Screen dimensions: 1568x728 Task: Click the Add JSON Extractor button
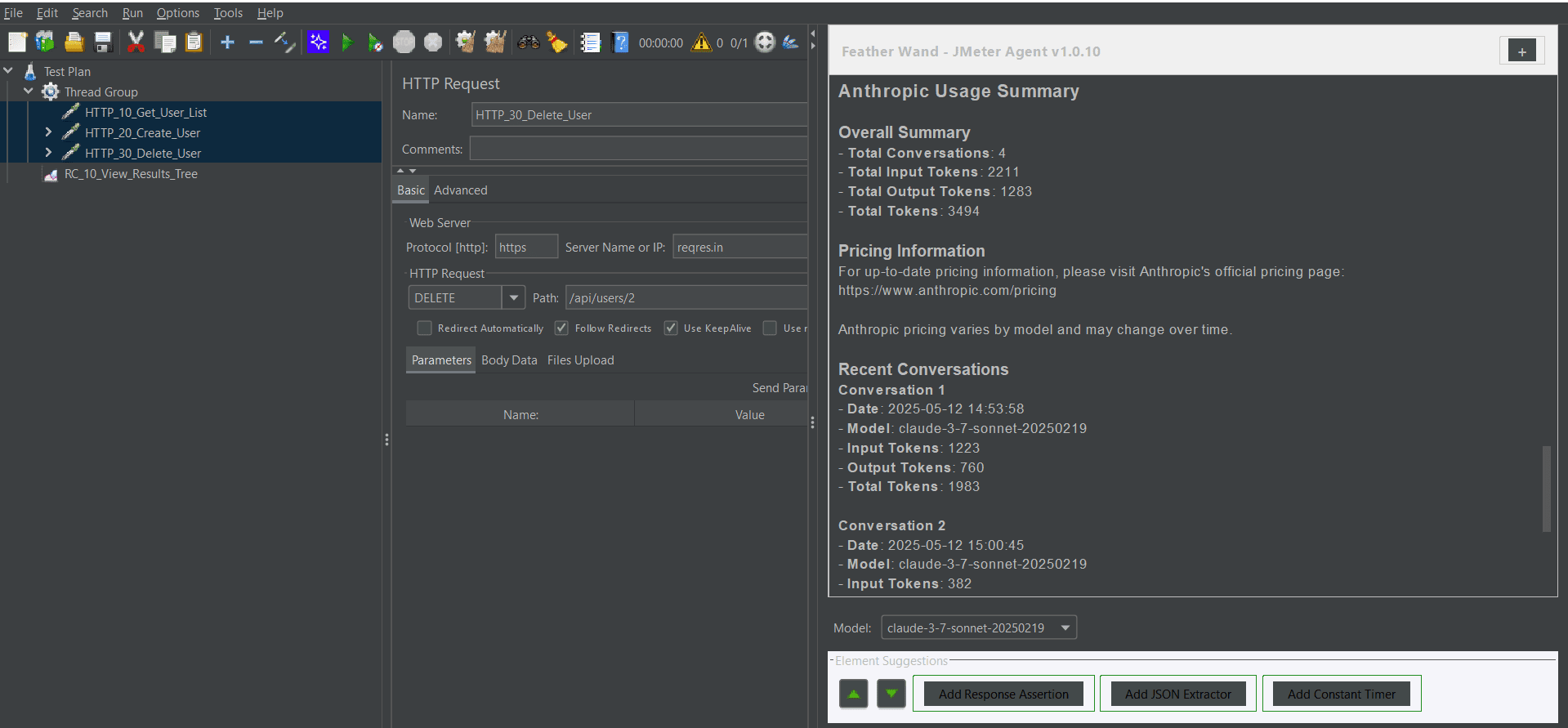[1177, 694]
